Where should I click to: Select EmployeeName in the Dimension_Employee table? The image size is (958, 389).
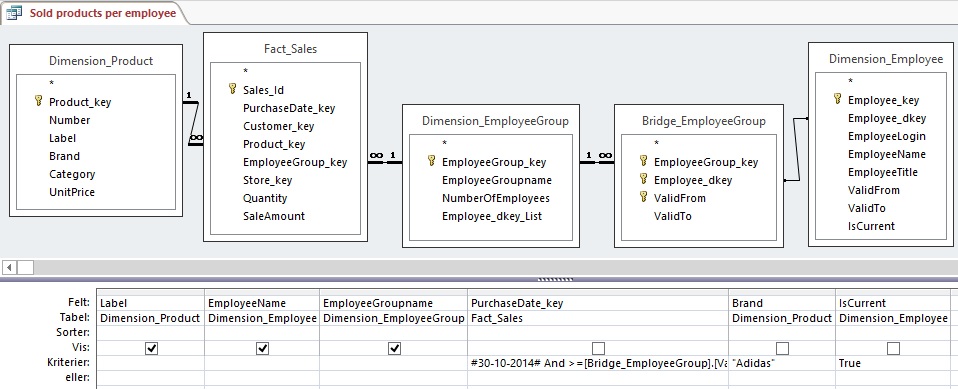coord(887,154)
